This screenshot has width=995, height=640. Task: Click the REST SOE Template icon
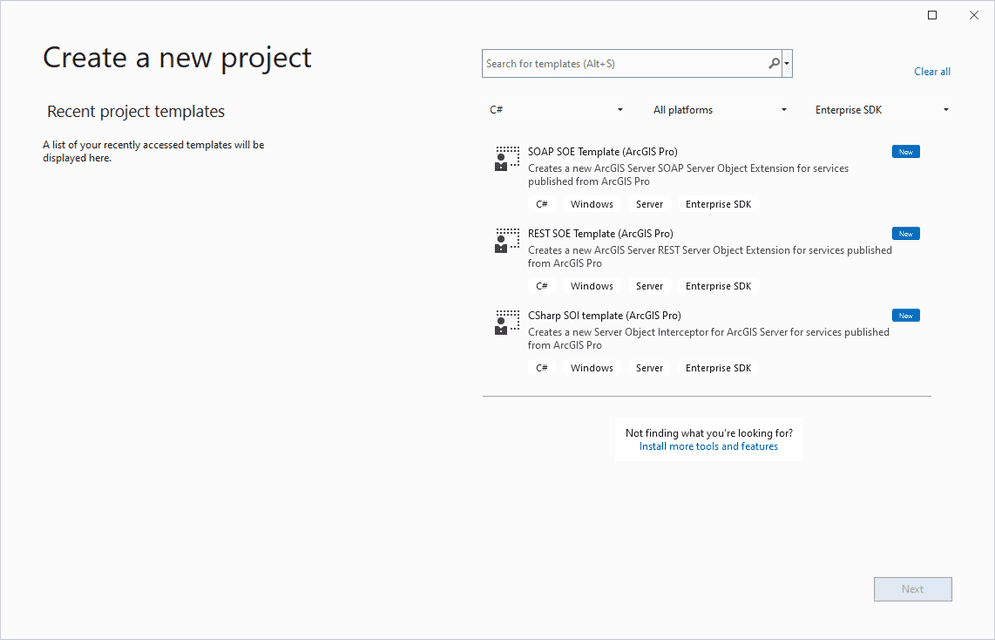pyautogui.click(x=507, y=240)
